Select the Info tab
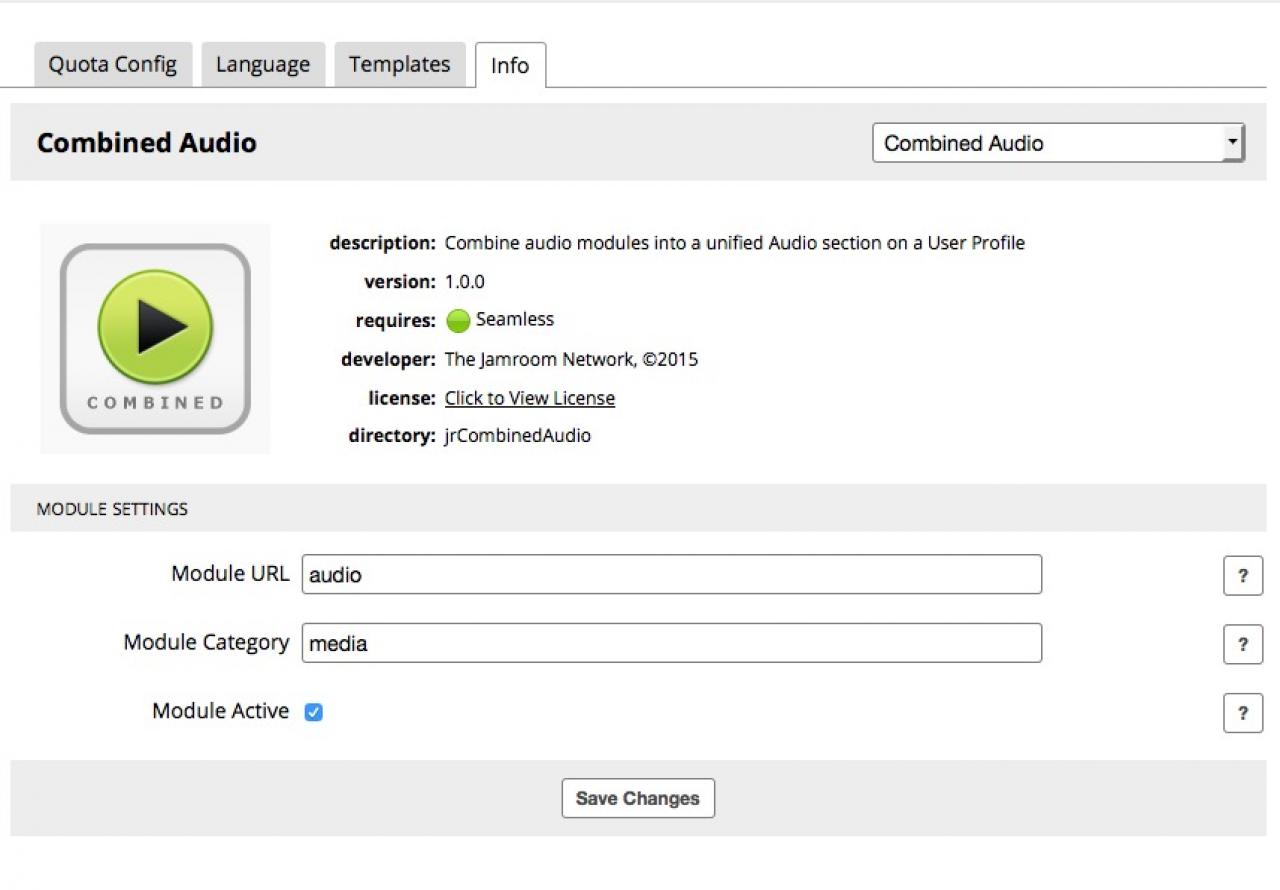Image resolution: width=1280 pixels, height=890 pixels. (510, 66)
